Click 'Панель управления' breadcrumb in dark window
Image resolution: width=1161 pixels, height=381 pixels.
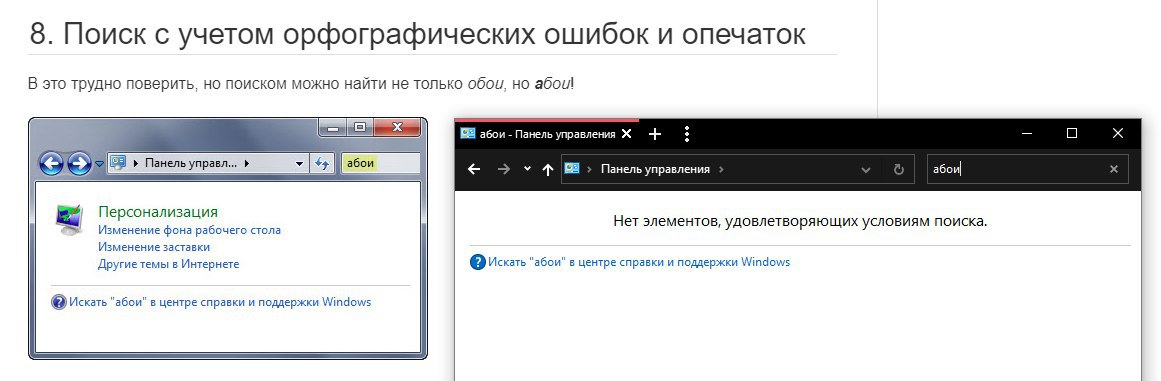655,169
